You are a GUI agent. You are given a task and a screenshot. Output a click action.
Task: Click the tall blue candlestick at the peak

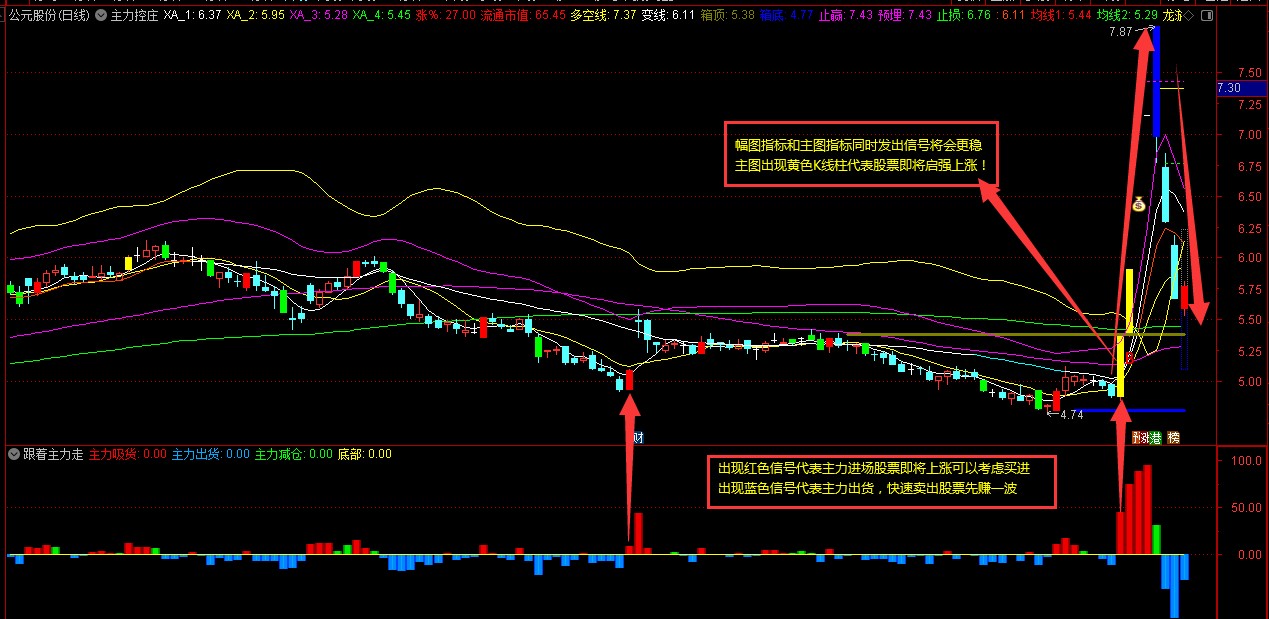[1156, 82]
